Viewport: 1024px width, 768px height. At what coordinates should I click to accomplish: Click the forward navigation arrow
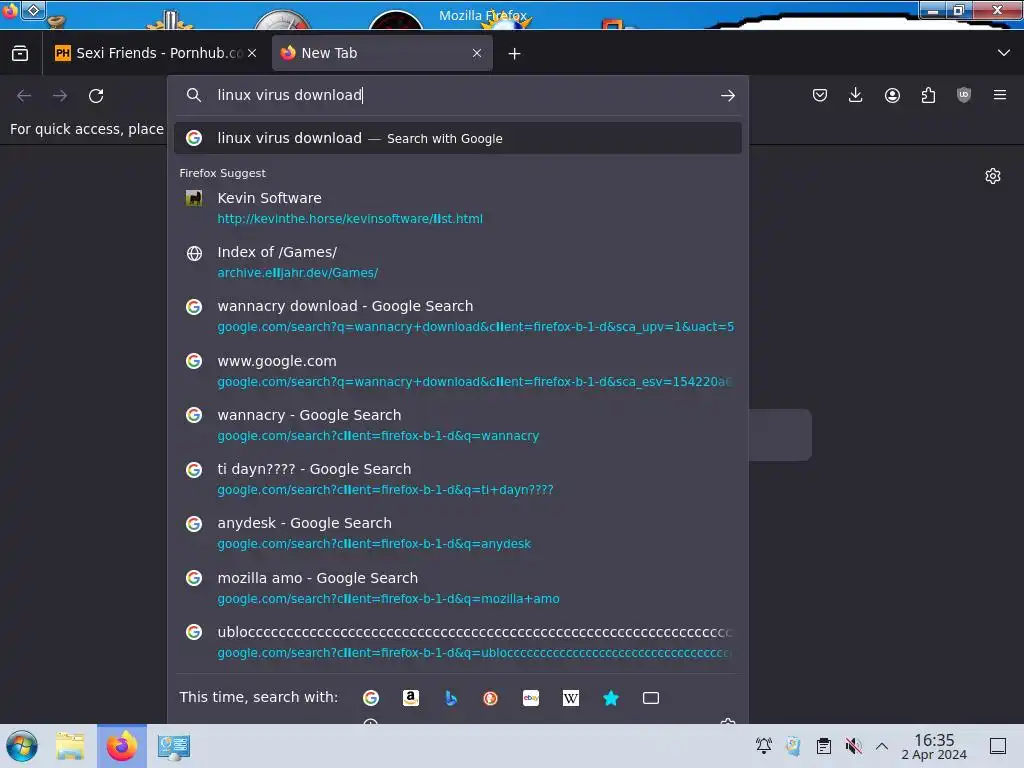[x=60, y=96]
